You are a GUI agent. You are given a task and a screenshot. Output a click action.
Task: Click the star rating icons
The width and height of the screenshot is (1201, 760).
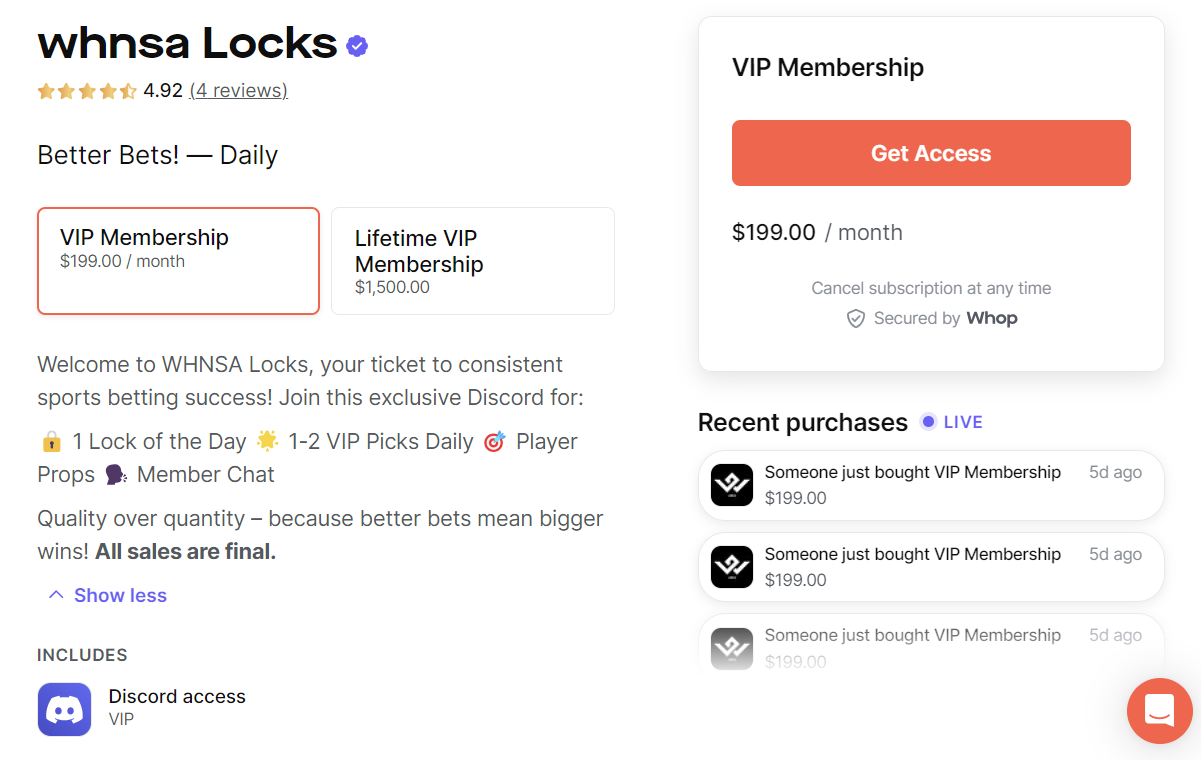pos(87,92)
